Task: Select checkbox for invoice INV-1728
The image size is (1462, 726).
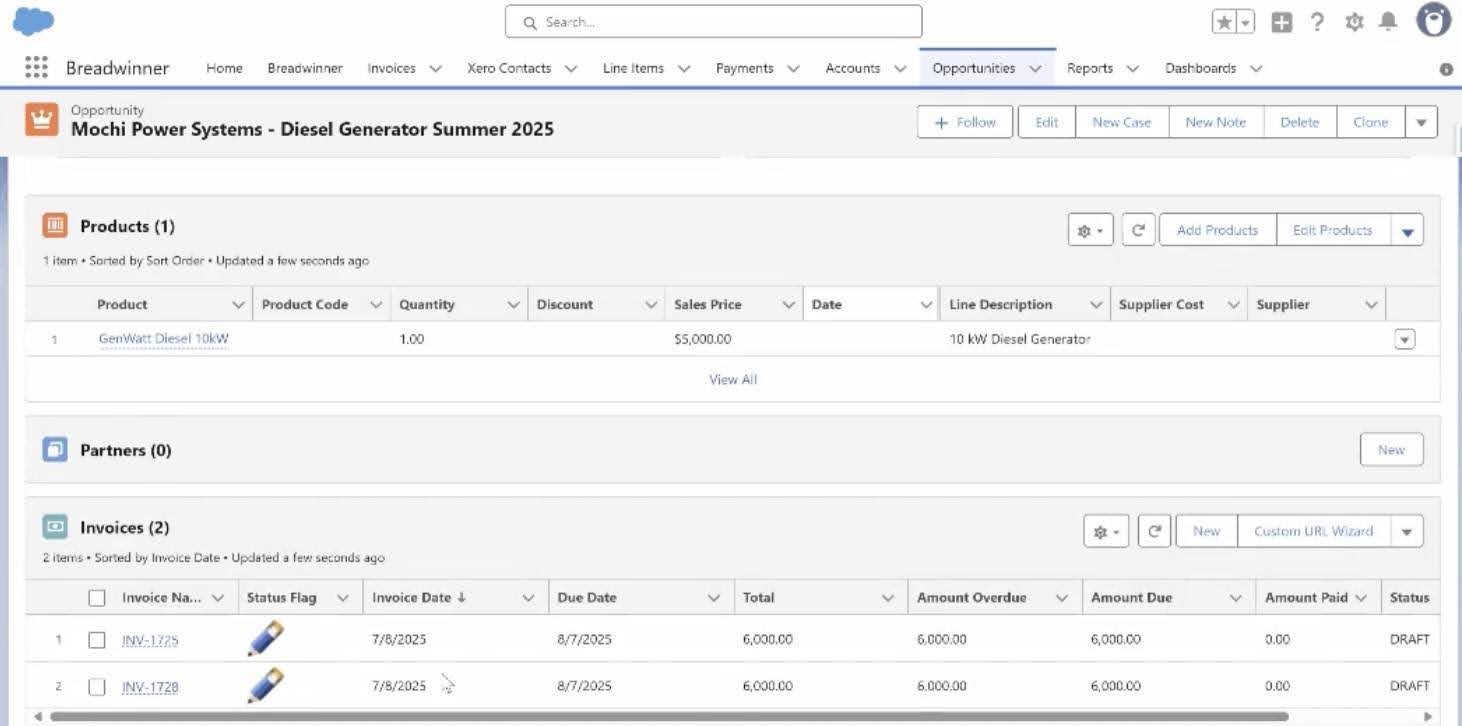Action: coord(97,687)
